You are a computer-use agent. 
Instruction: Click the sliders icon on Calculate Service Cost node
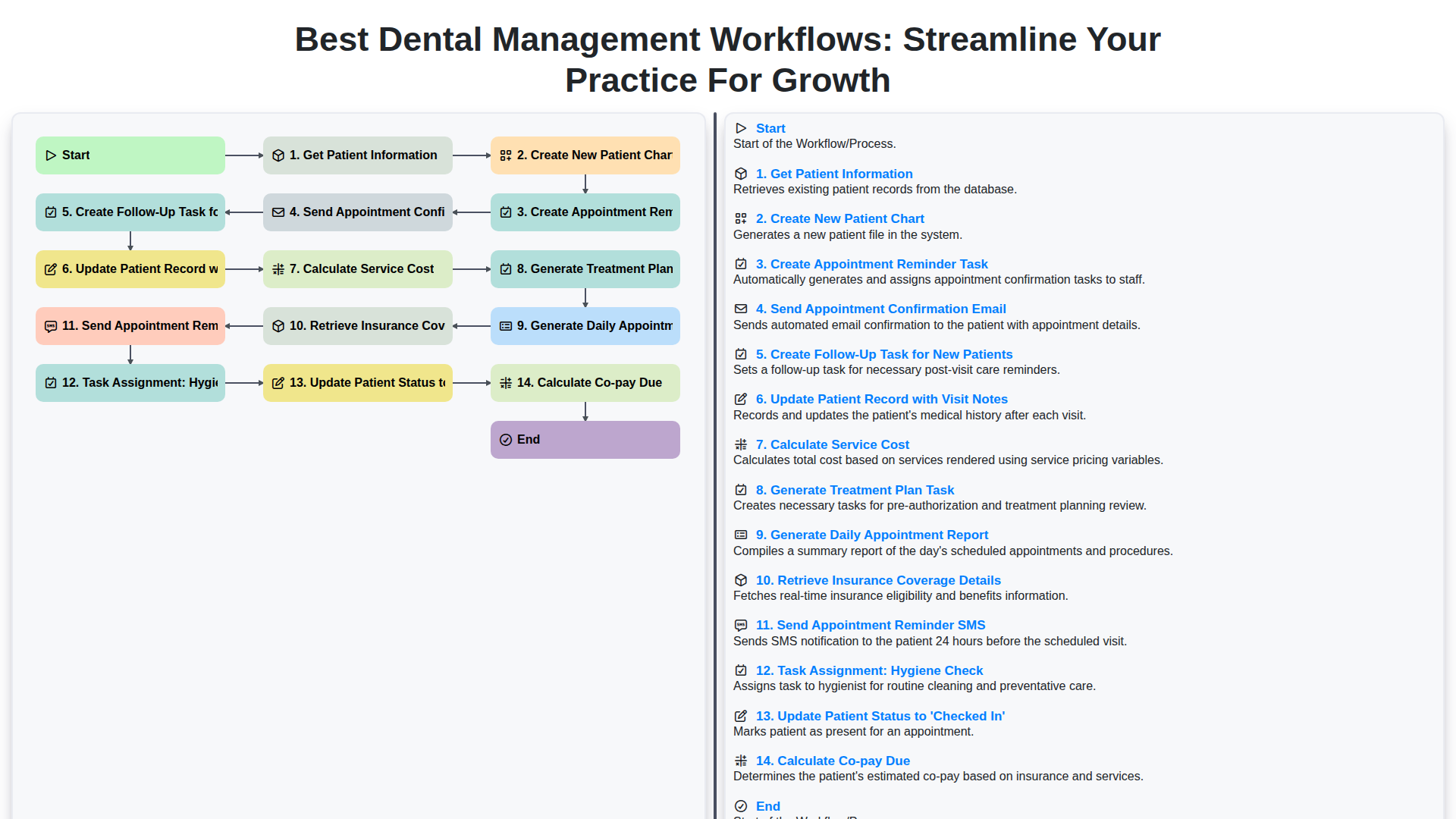pos(278,268)
